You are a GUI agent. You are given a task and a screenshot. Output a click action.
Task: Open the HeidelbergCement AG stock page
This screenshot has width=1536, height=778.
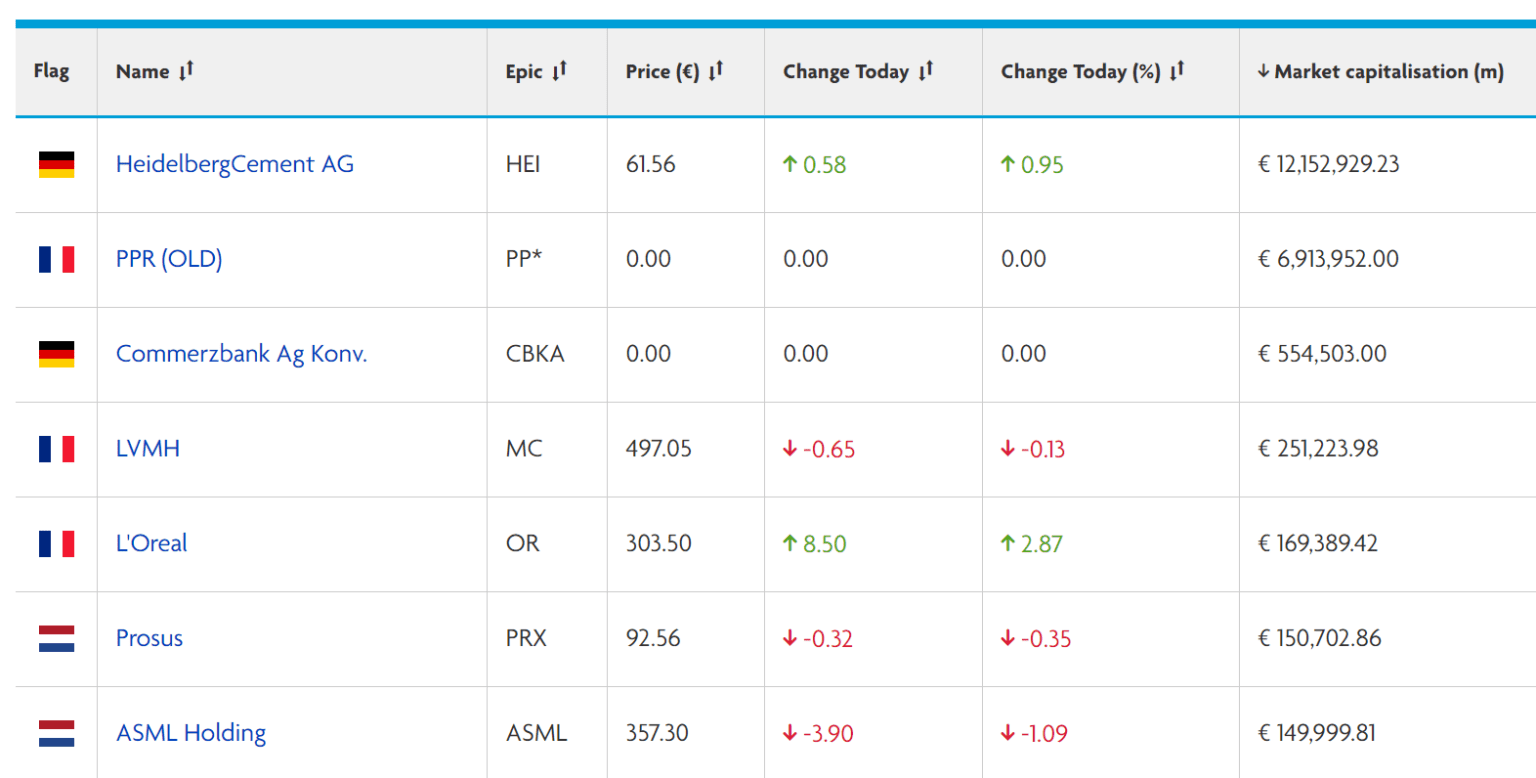[x=235, y=164]
